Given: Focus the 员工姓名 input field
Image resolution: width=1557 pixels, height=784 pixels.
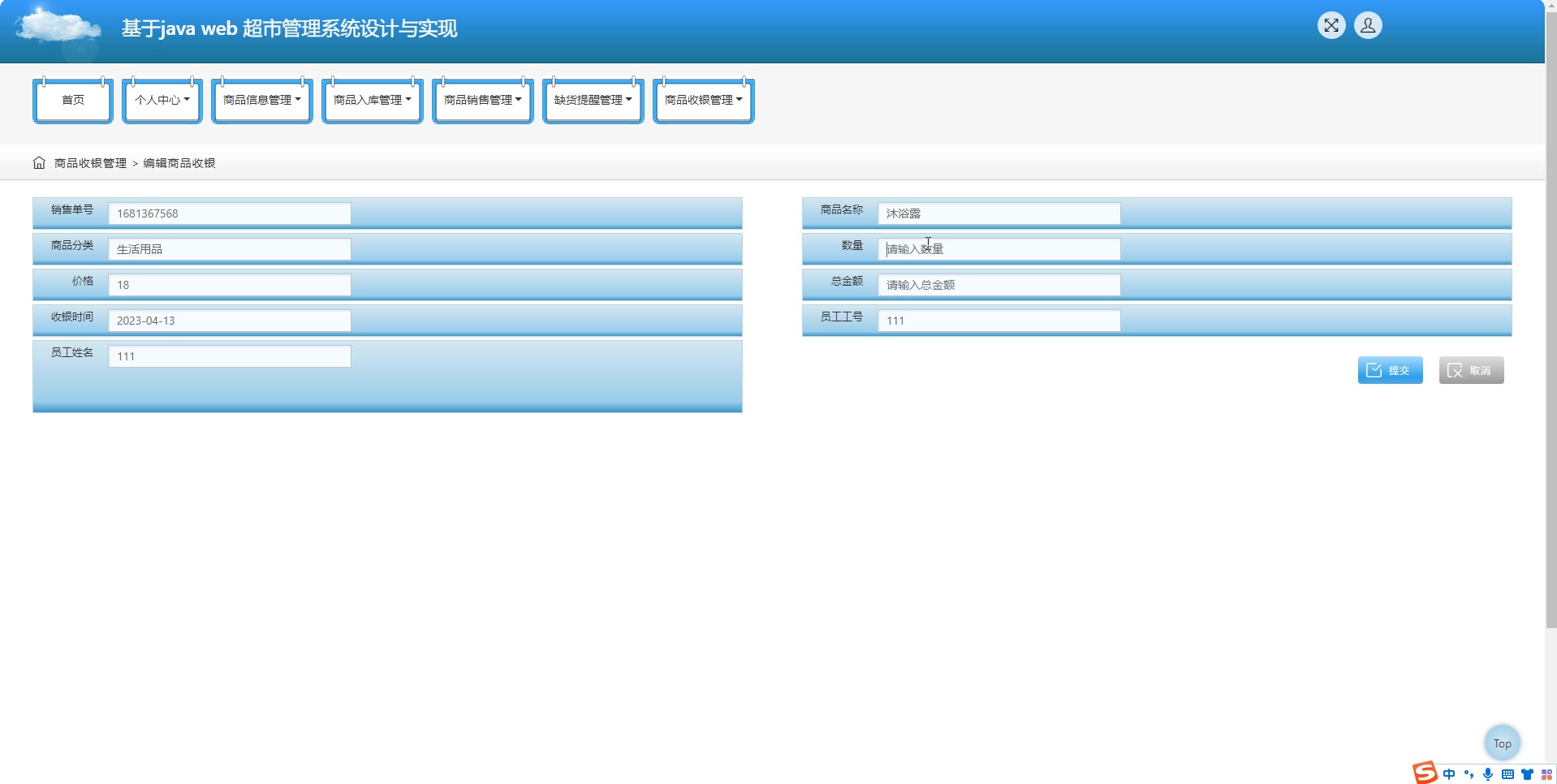Looking at the screenshot, I should (230, 356).
